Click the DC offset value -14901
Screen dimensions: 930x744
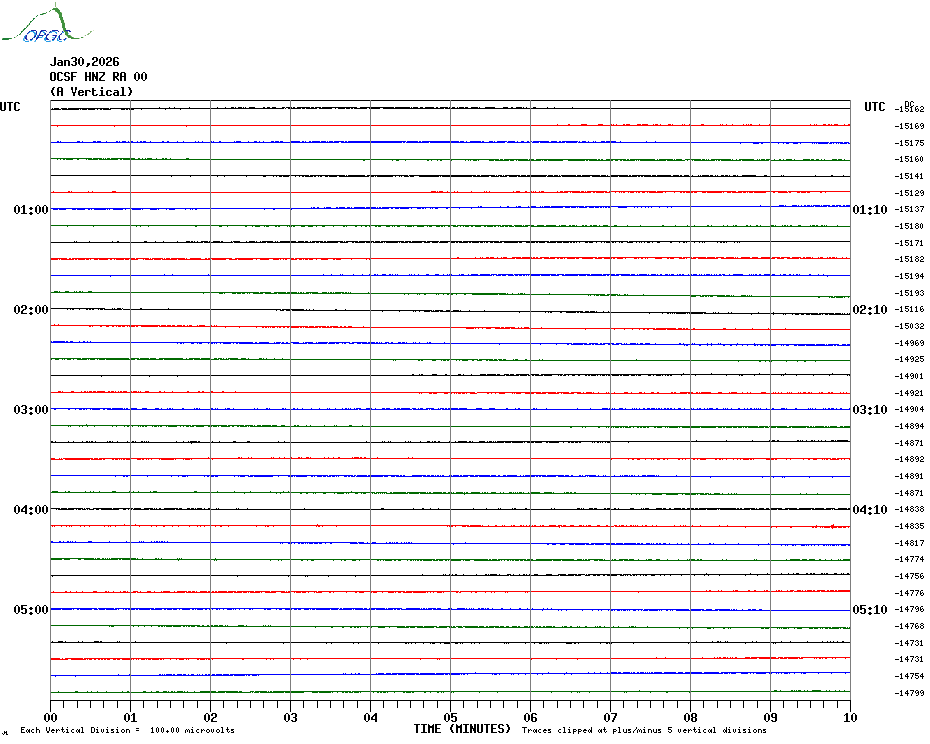(910, 376)
